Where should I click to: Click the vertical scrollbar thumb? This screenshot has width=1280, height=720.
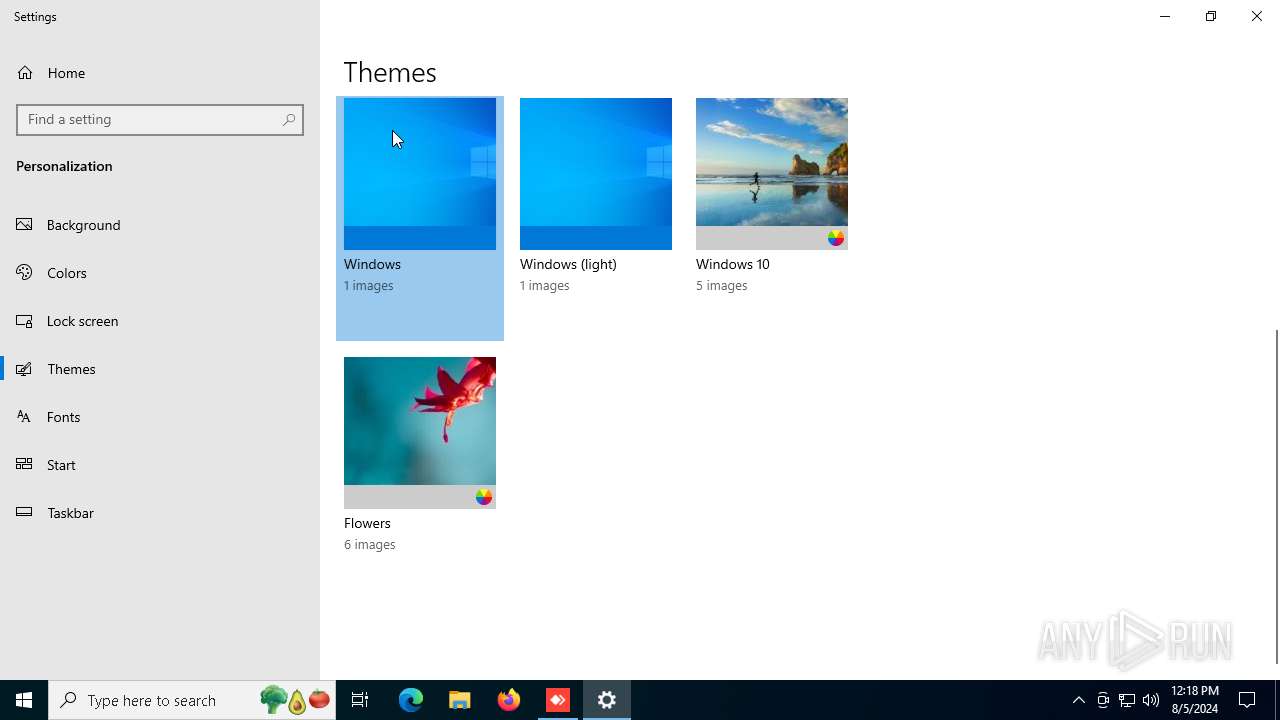coord(1276,496)
